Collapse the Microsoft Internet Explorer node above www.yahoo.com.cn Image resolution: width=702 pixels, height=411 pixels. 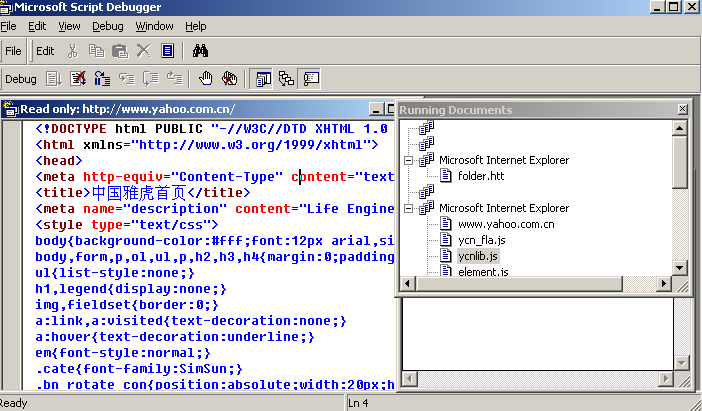tap(408, 208)
